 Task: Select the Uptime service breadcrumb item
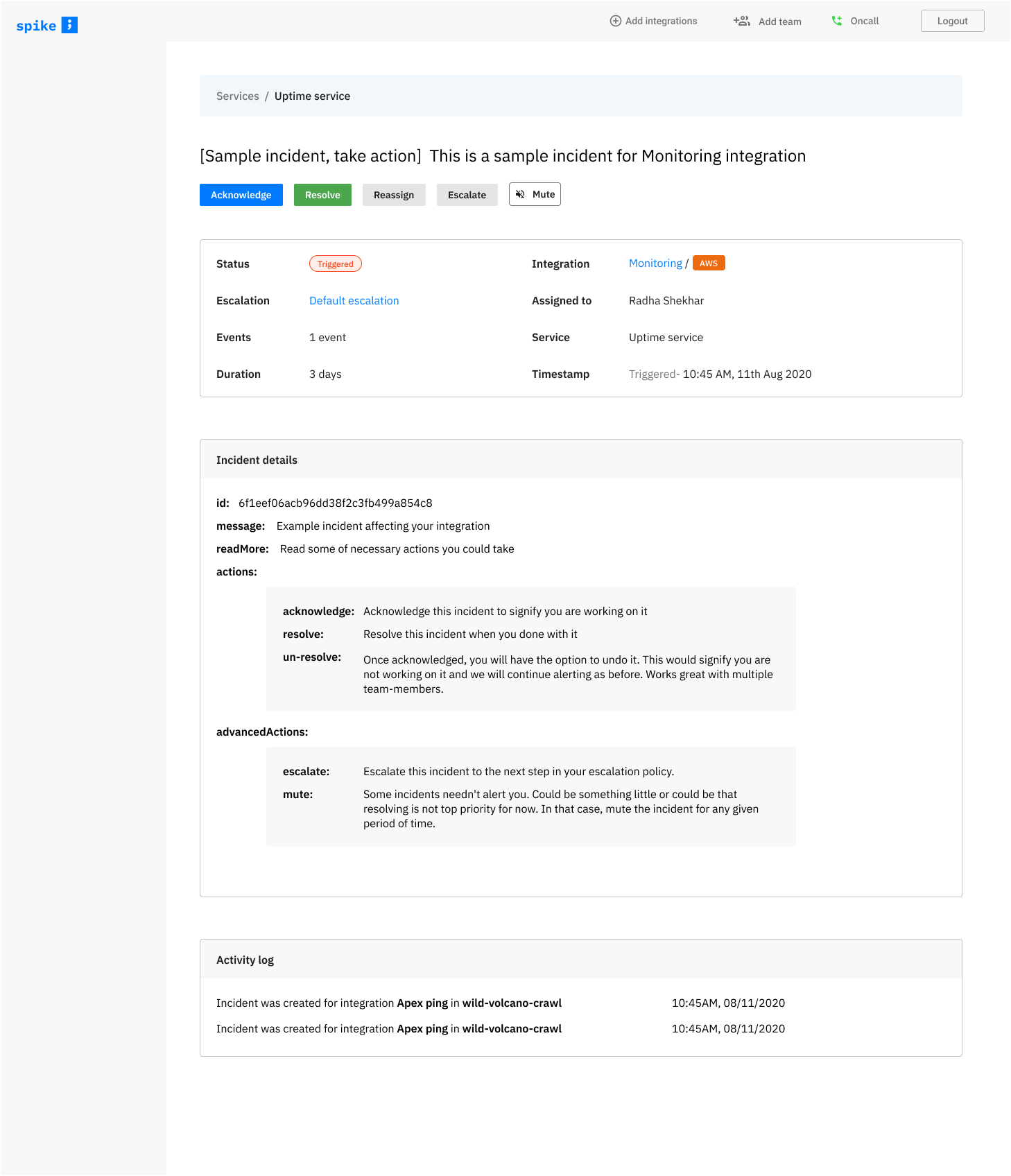(x=312, y=96)
